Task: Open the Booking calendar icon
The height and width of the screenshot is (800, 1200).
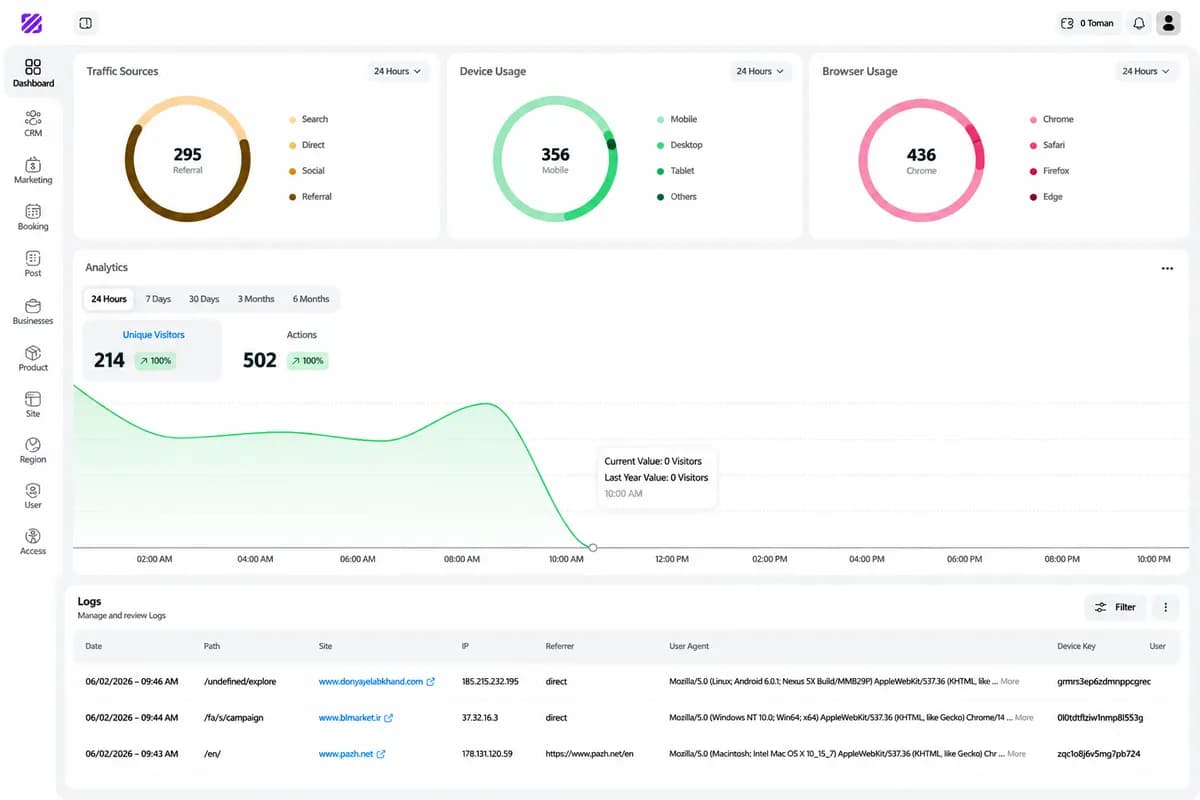Action: point(33,211)
